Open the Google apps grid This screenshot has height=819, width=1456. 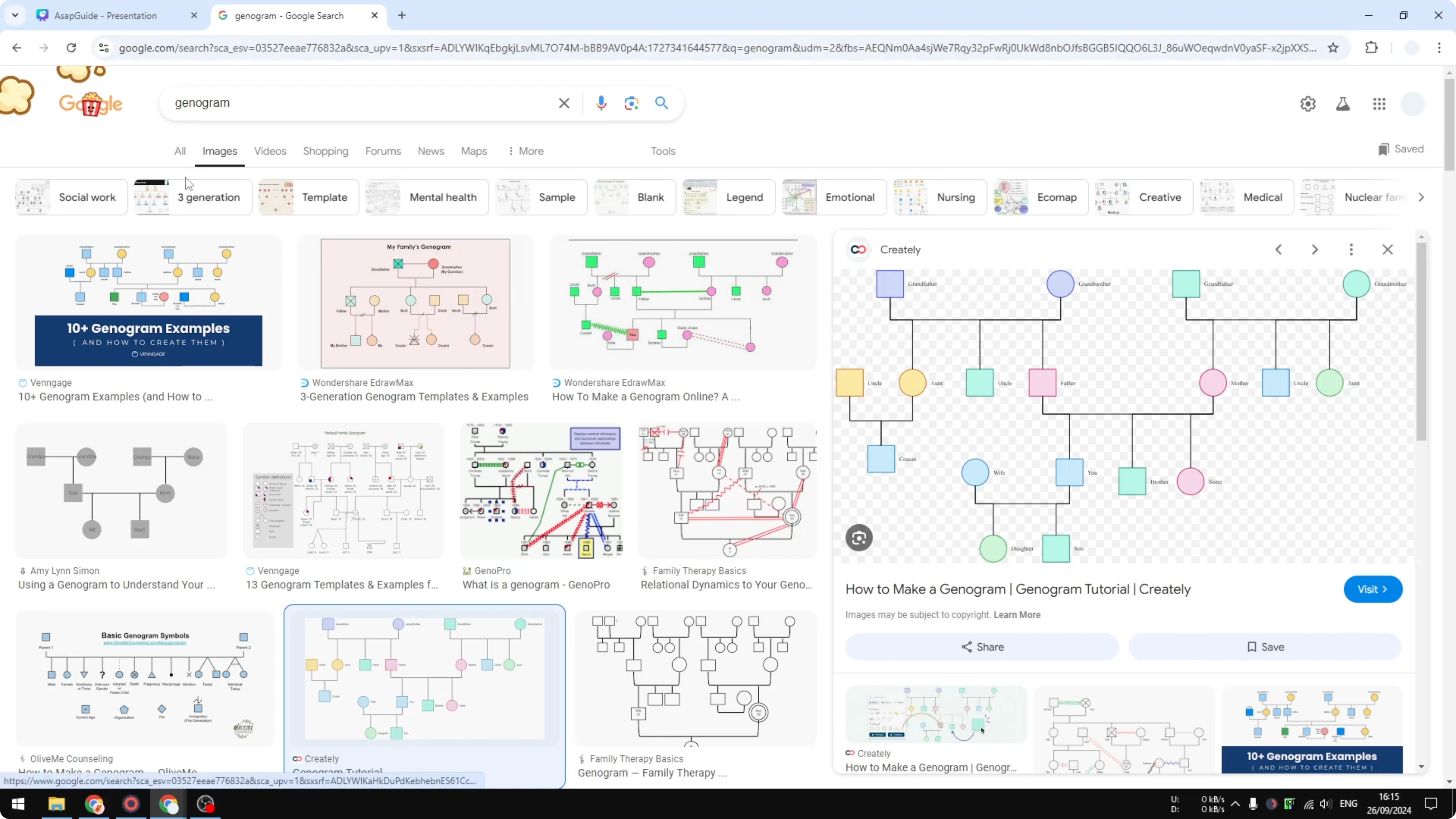pos(1378,104)
